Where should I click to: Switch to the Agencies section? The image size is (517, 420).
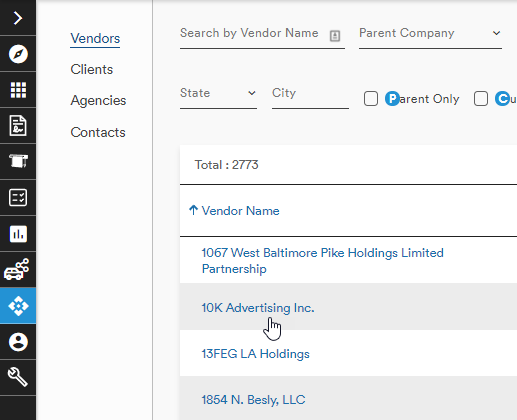coord(98,100)
